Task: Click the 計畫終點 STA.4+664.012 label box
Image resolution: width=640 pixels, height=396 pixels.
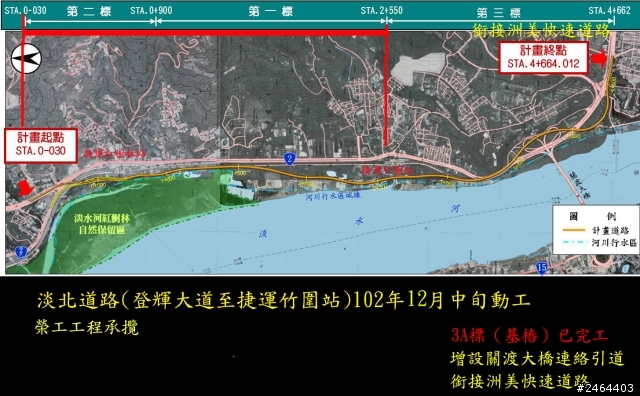Action: (x=543, y=58)
